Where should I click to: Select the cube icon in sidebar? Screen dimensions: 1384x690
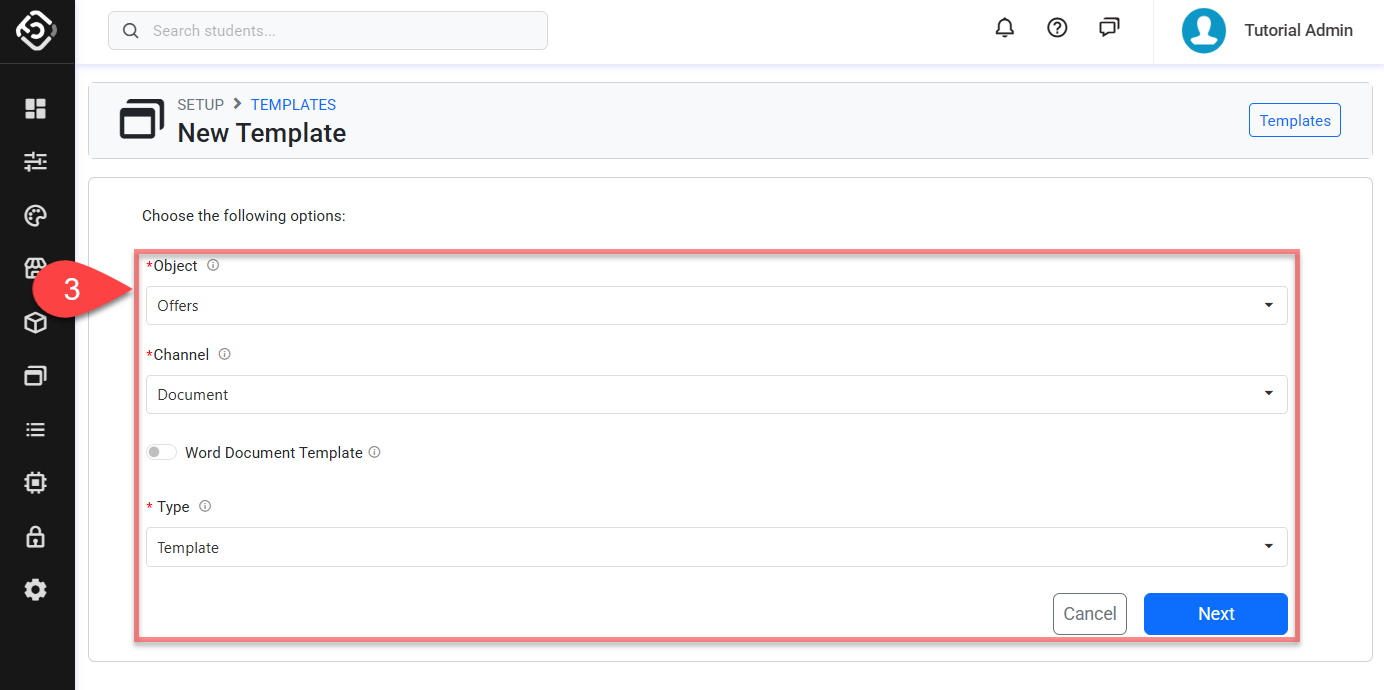[36, 323]
